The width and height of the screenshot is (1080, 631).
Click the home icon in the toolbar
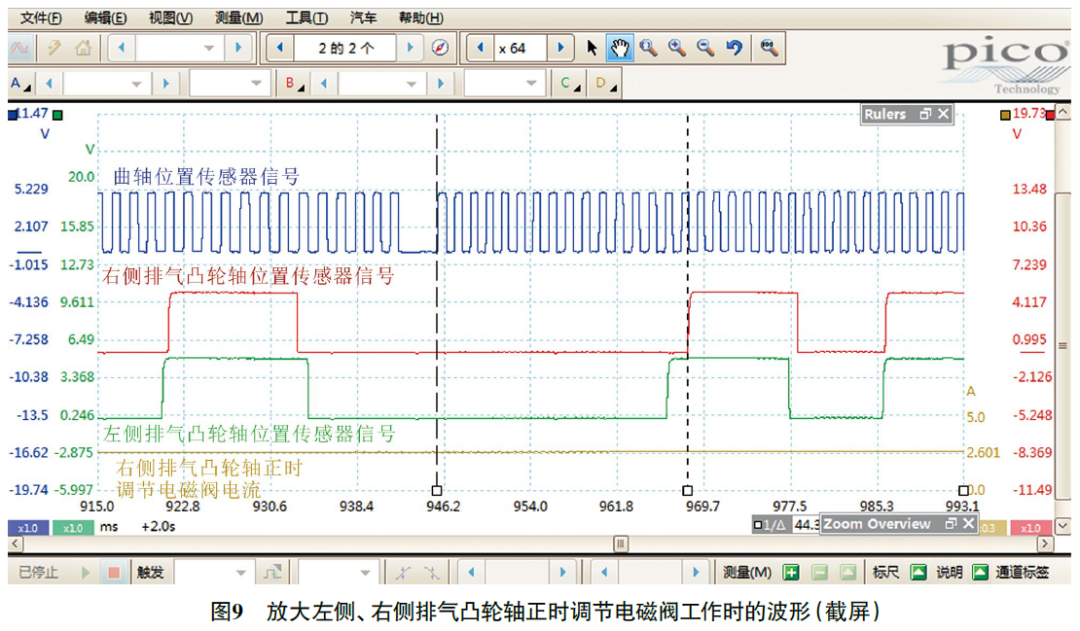click(x=83, y=48)
